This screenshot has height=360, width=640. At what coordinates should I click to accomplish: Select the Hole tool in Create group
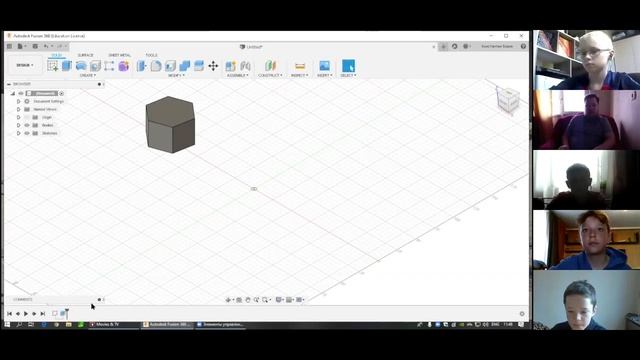pyautogui.click(x=95, y=66)
